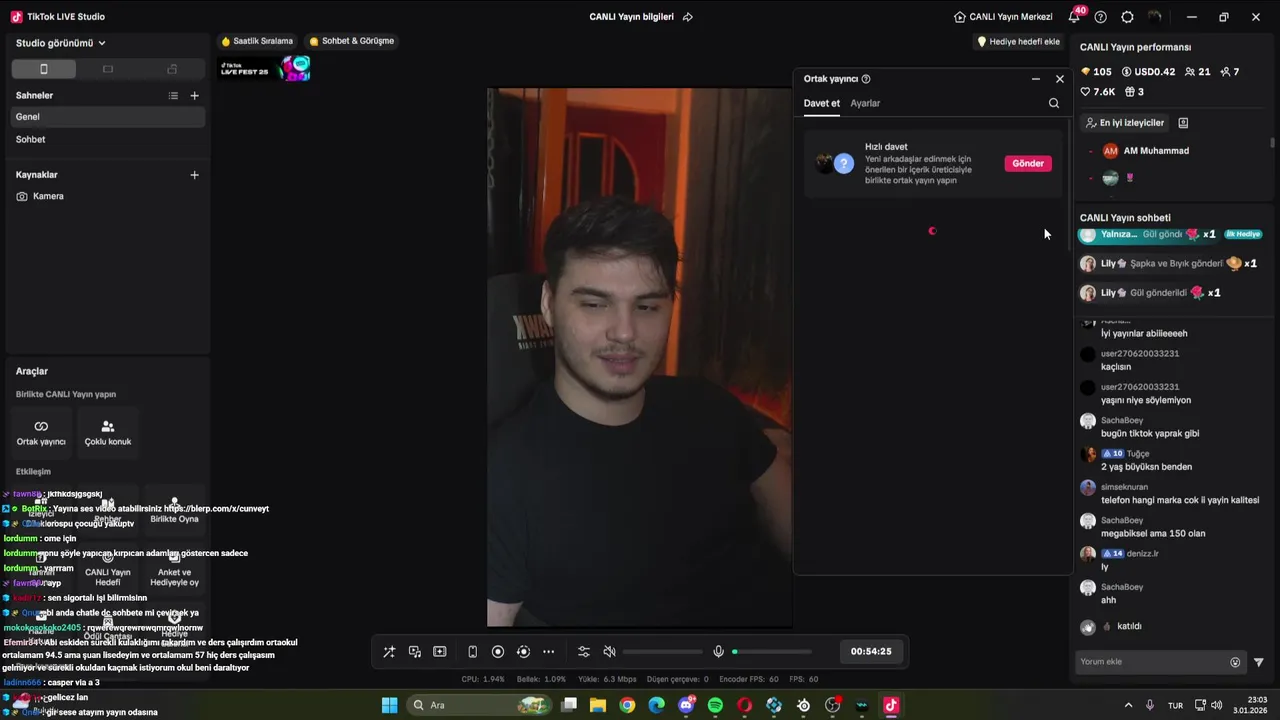The image size is (1280, 720).
Task: Toggle the muted speaker icon
Action: click(x=609, y=652)
